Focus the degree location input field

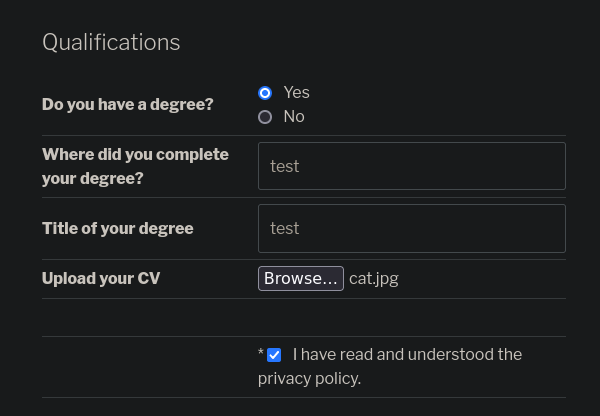point(412,166)
